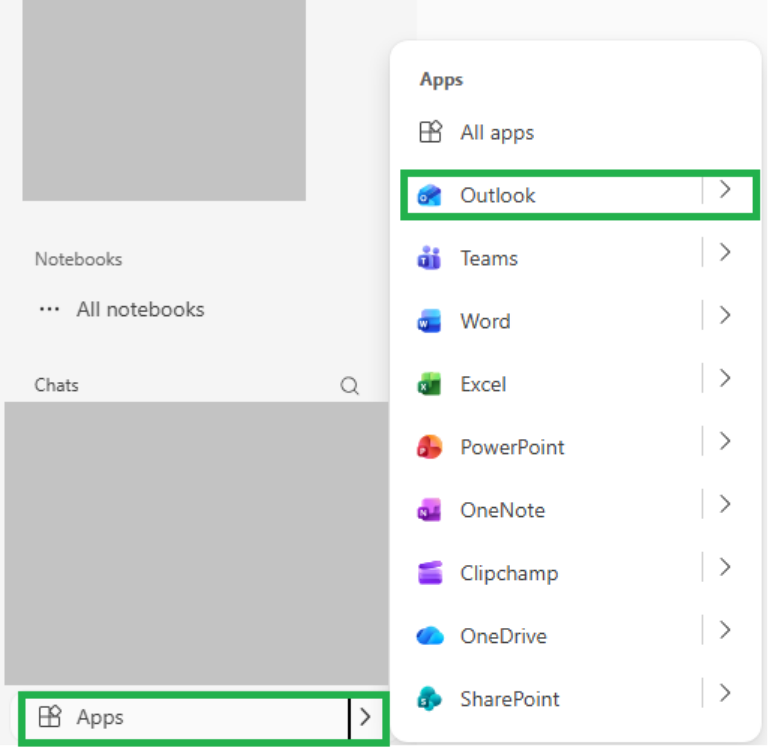Click the OneDrive cloud icon

430,636
